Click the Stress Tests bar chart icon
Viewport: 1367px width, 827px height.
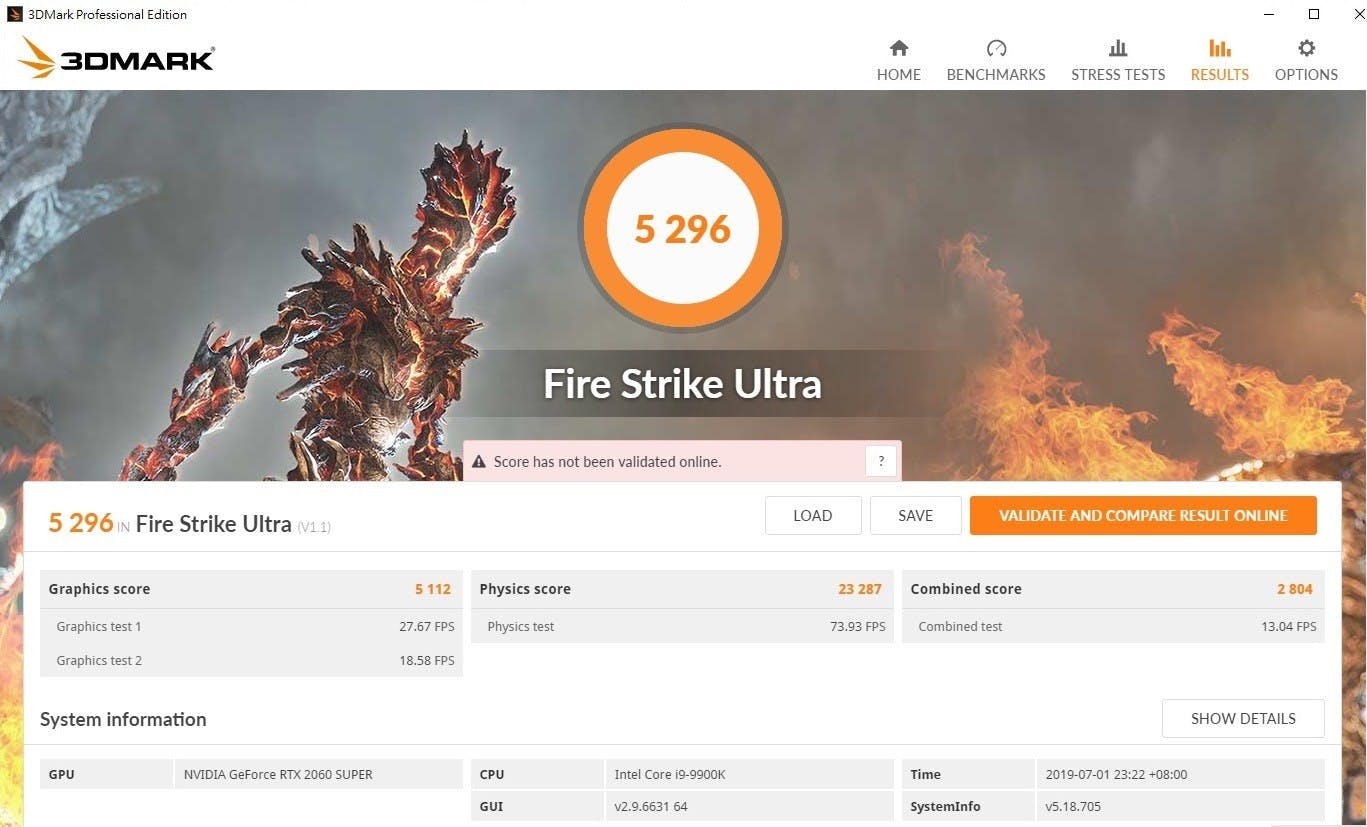point(1118,48)
